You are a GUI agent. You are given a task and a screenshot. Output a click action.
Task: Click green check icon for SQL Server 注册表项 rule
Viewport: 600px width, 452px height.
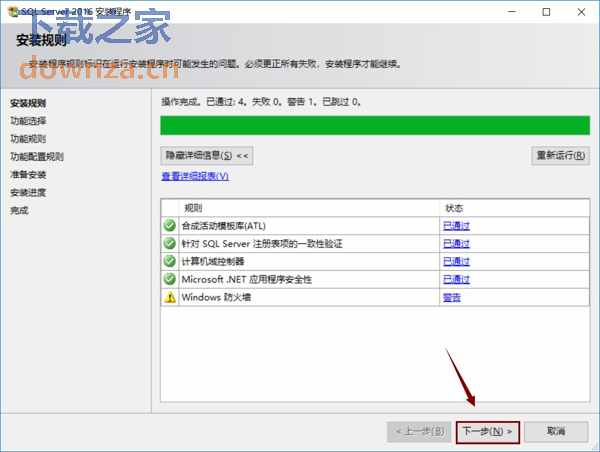coord(170,243)
